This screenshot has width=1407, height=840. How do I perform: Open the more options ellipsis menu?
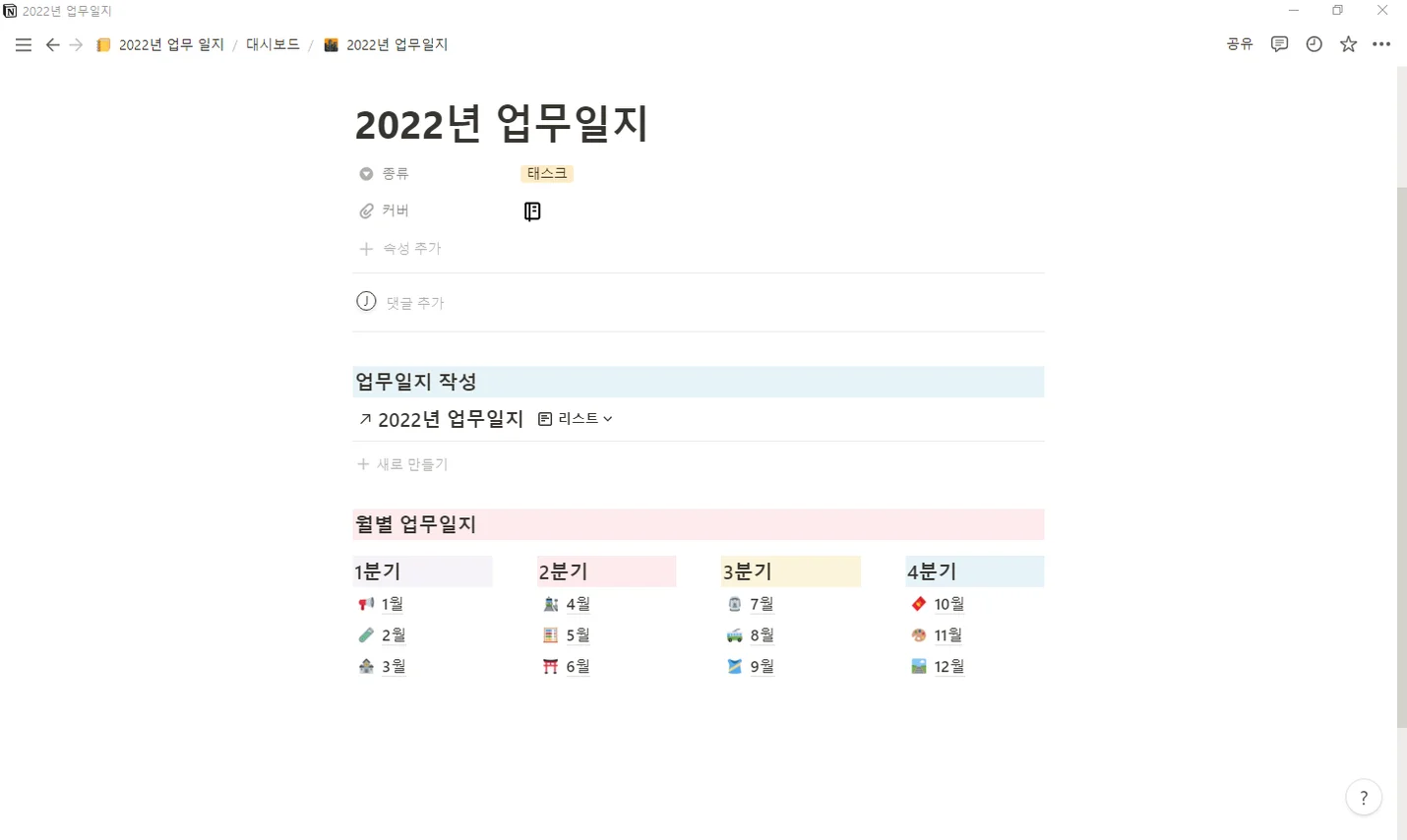coord(1382,44)
